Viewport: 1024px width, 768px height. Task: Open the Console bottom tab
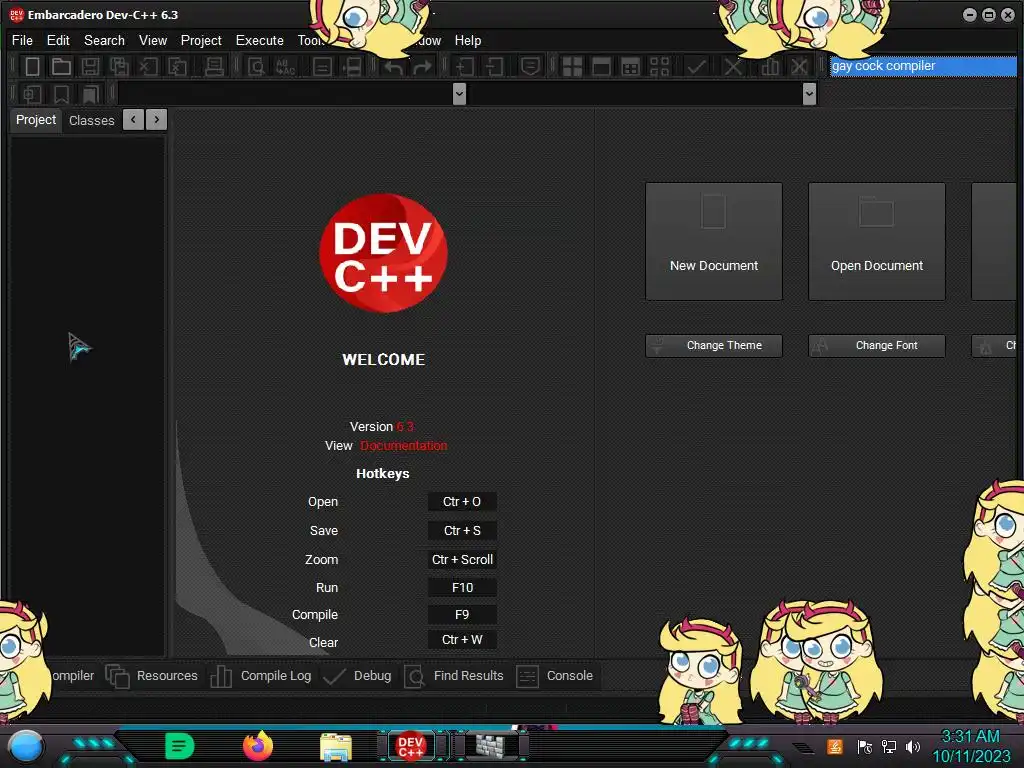click(x=555, y=676)
